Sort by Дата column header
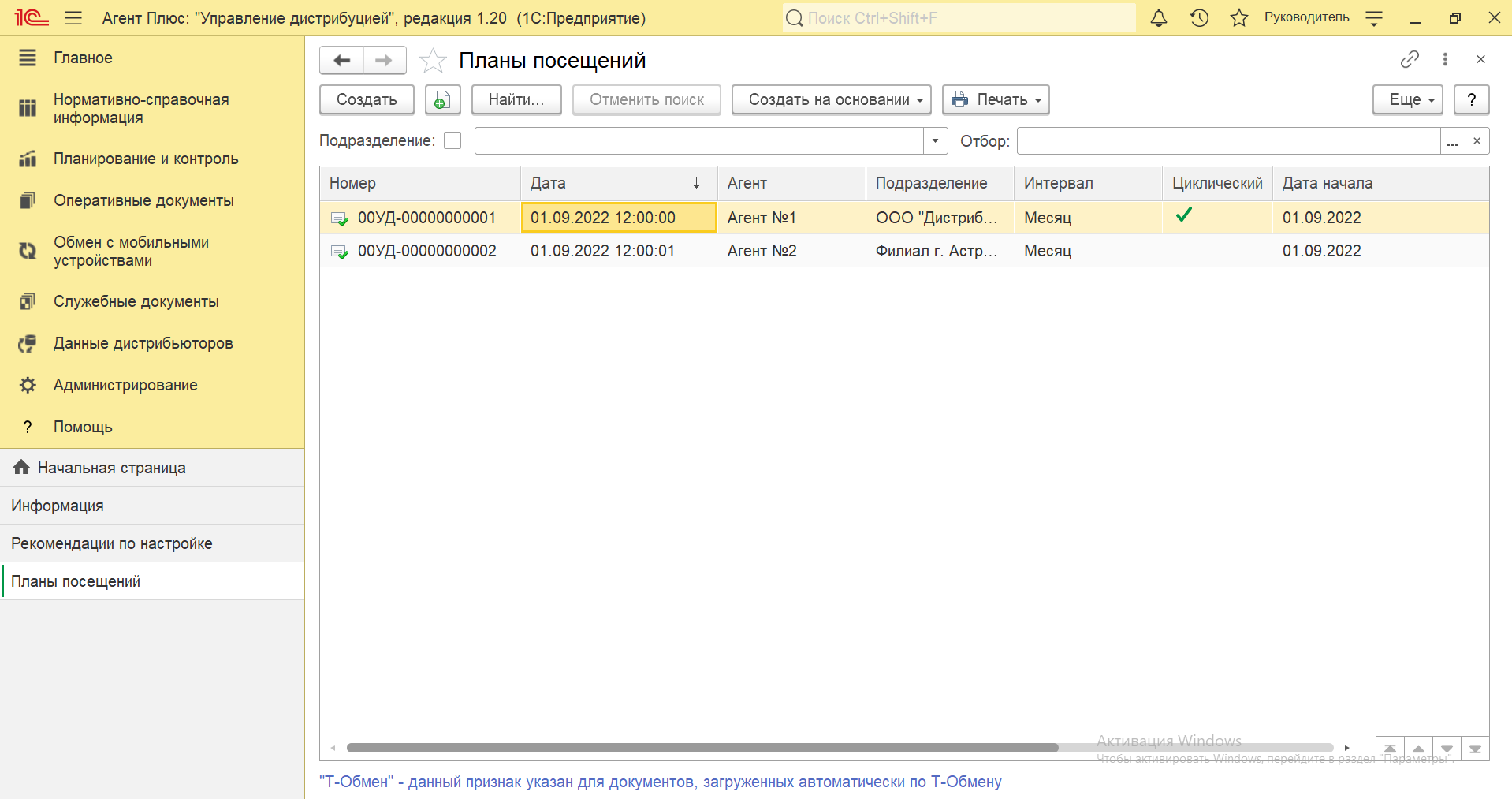 (x=619, y=183)
